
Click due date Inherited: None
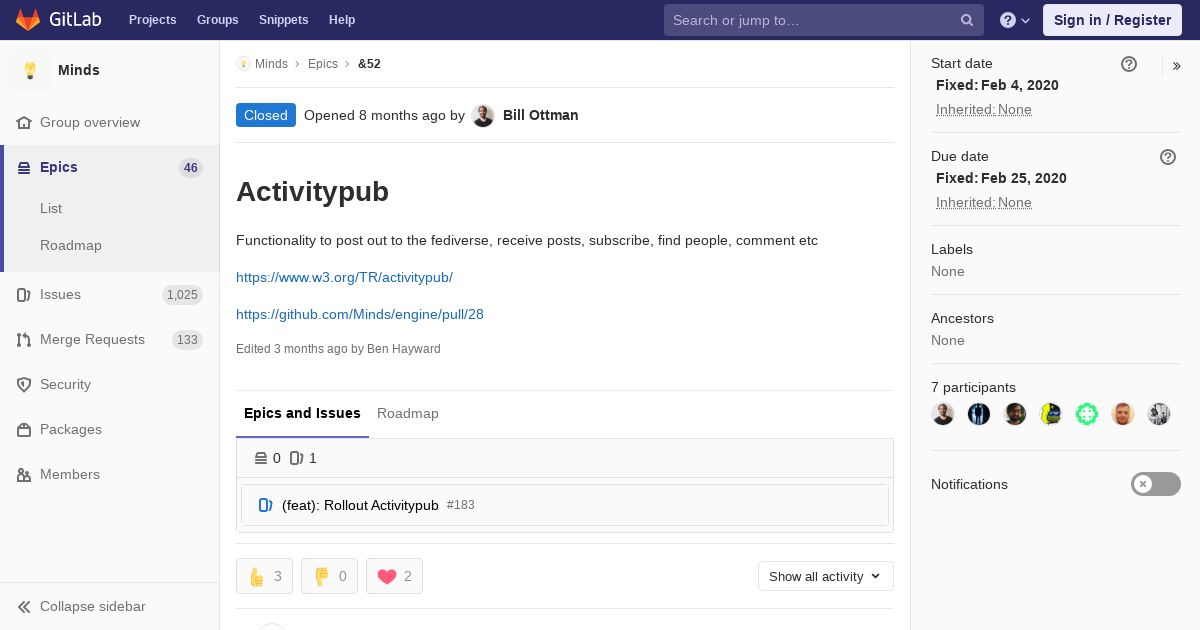click(x=984, y=203)
